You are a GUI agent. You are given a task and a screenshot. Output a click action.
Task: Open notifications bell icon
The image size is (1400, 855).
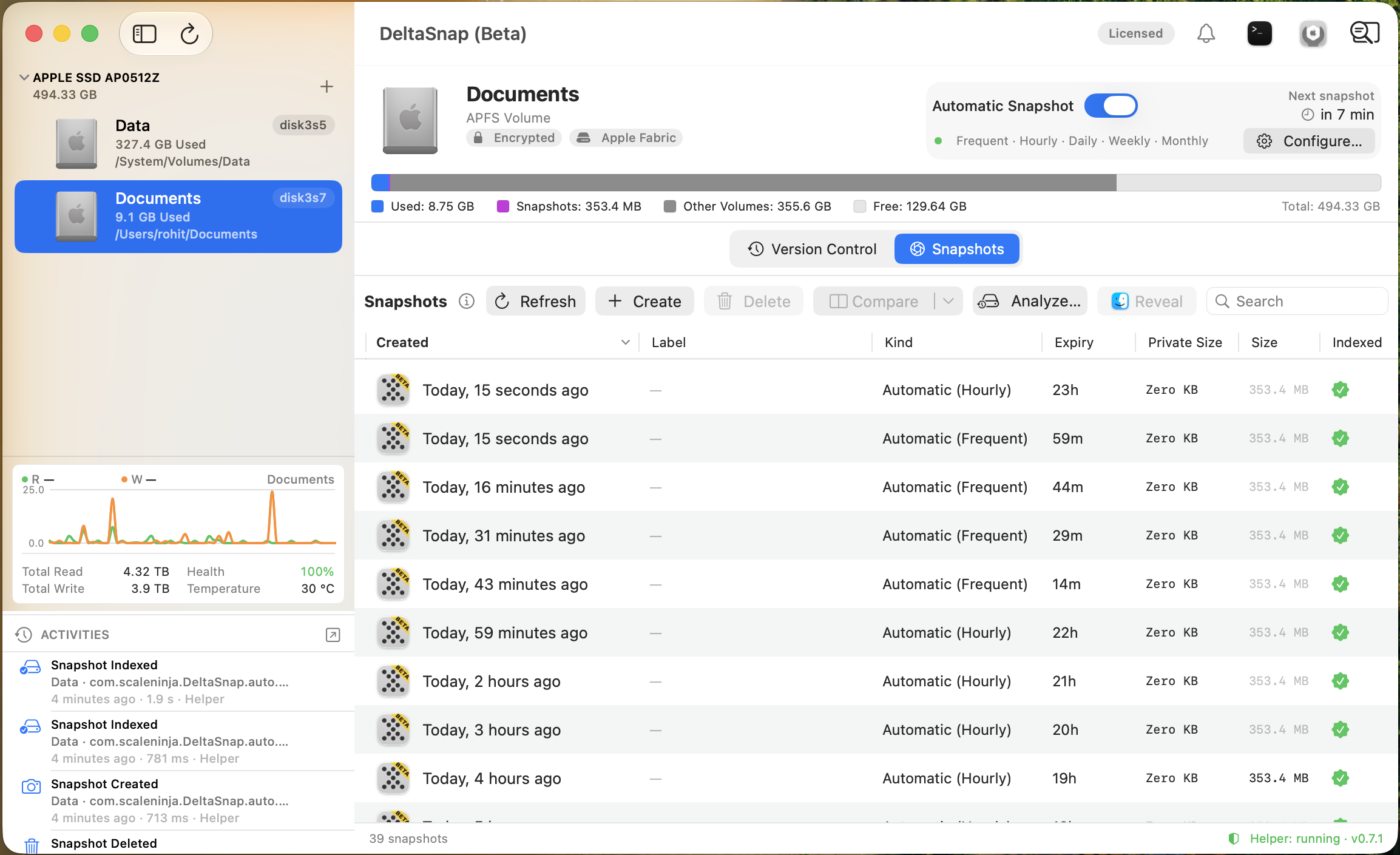(1206, 33)
